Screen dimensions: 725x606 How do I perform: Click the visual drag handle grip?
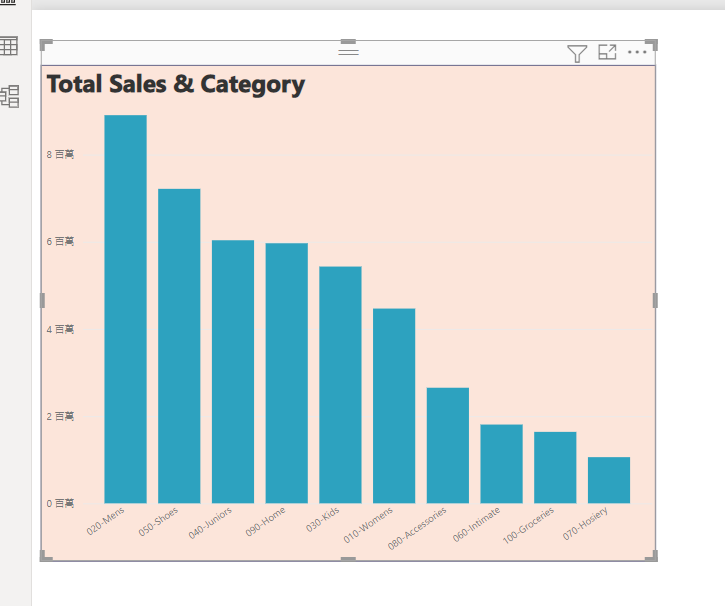pyautogui.click(x=349, y=51)
